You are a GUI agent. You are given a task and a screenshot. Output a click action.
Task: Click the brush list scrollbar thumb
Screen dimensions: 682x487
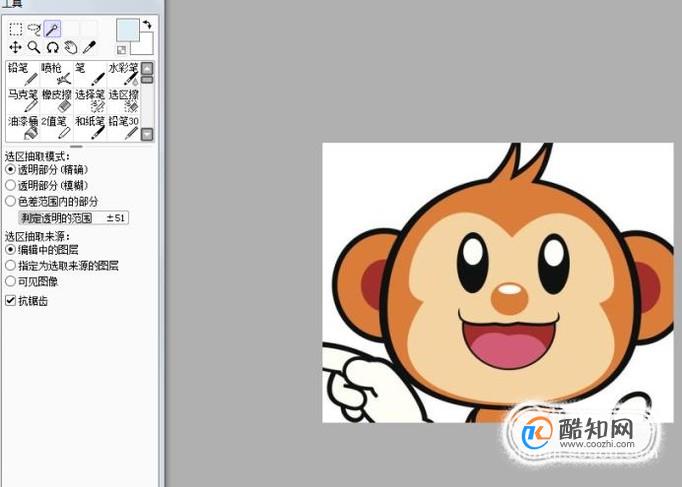coord(147,80)
